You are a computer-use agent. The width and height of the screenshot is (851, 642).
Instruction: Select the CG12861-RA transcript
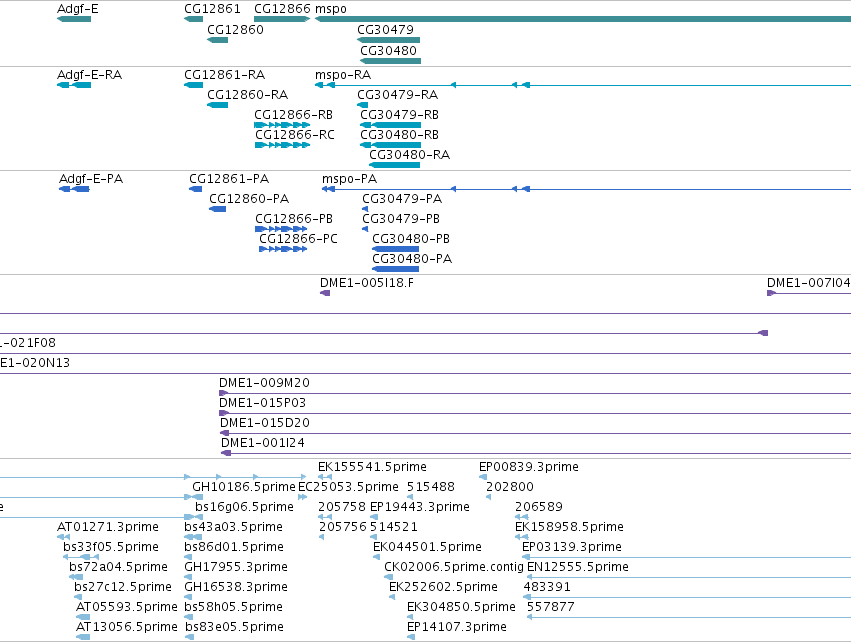pyautogui.click(x=193, y=85)
